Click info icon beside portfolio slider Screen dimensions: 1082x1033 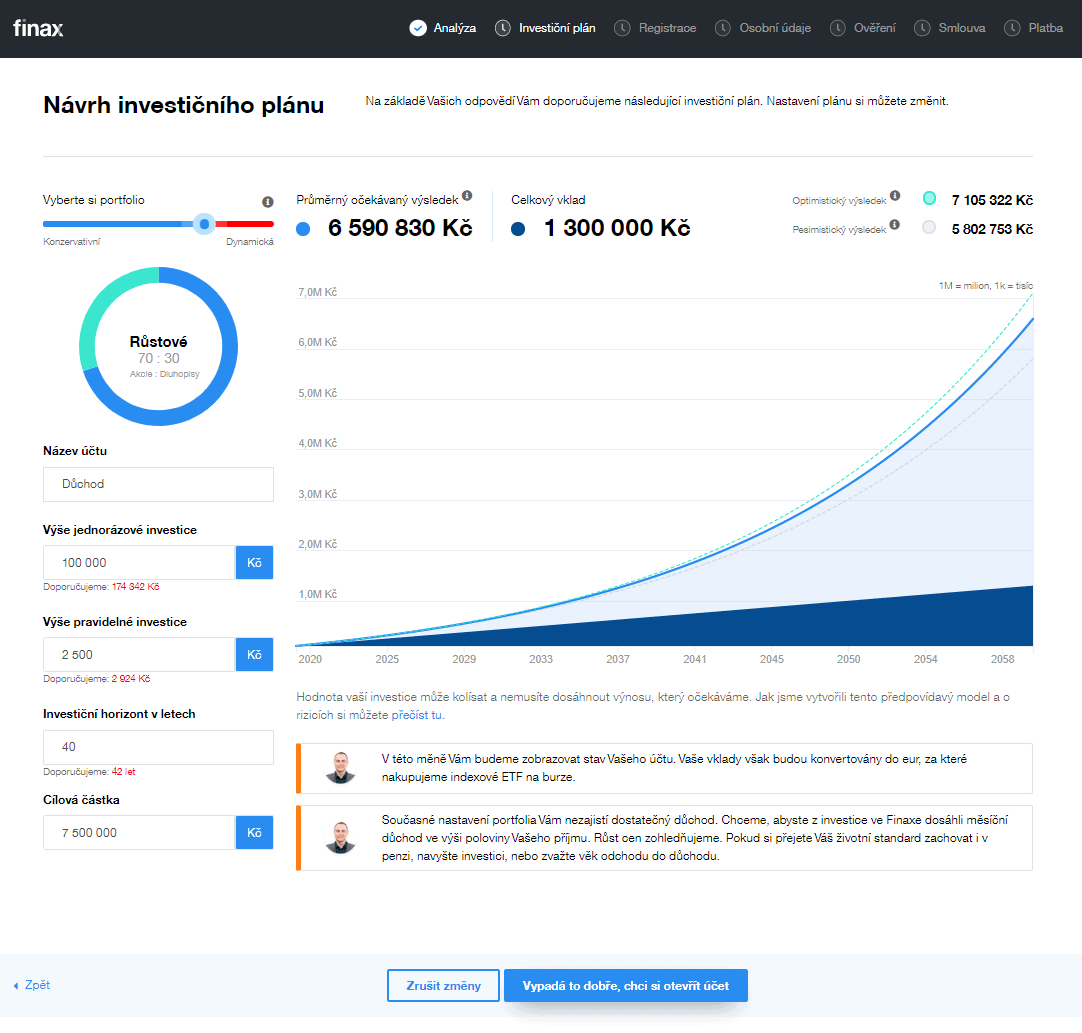(x=267, y=201)
